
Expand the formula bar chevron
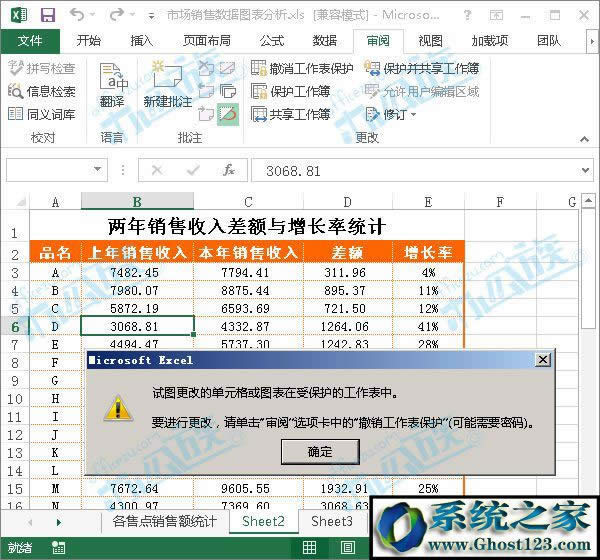(x=585, y=170)
